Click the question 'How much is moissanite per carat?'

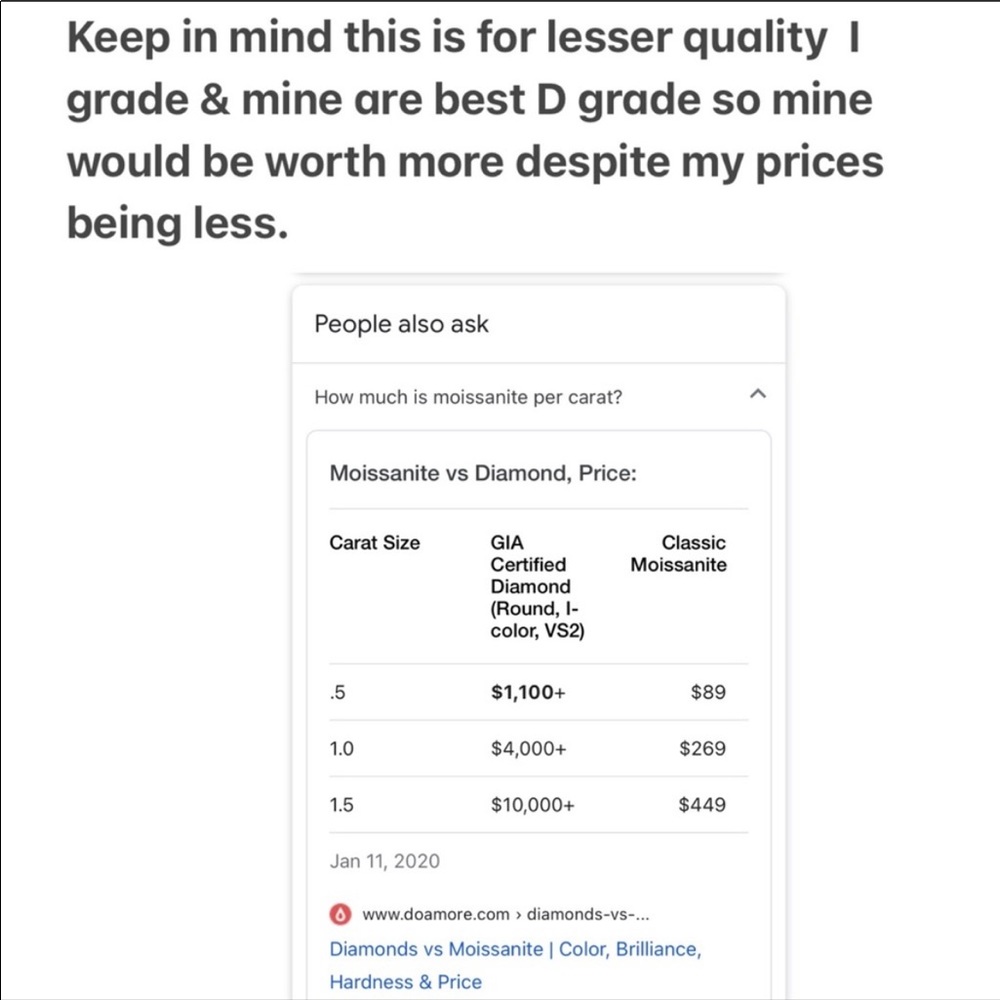click(468, 397)
